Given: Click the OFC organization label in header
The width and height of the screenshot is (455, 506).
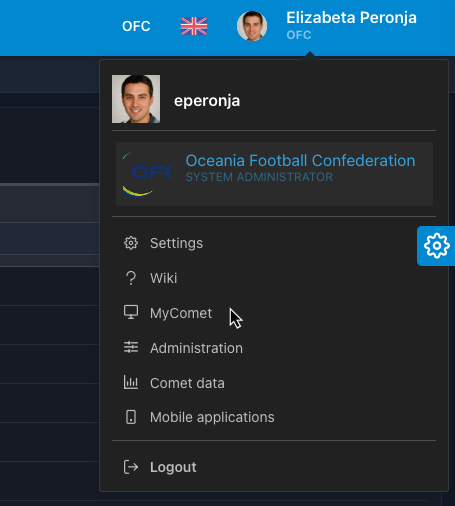Looking at the screenshot, I should (136, 26).
